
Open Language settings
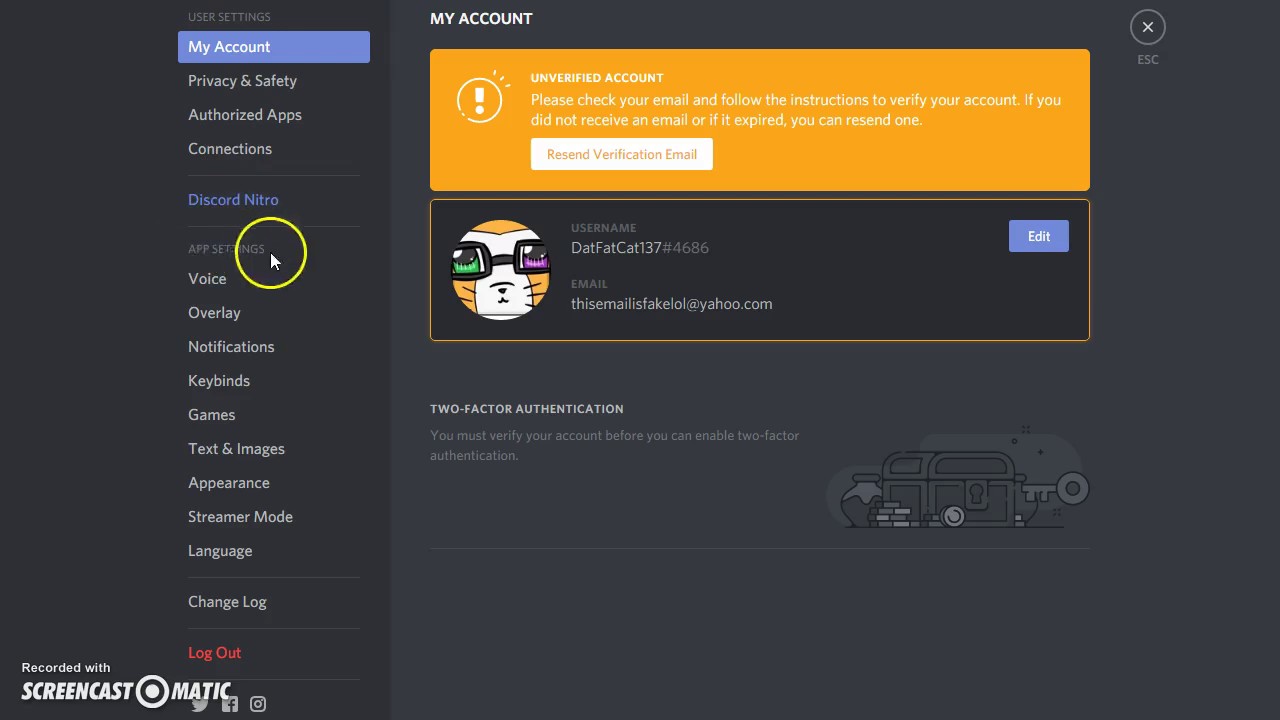click(x=274, y=551)
